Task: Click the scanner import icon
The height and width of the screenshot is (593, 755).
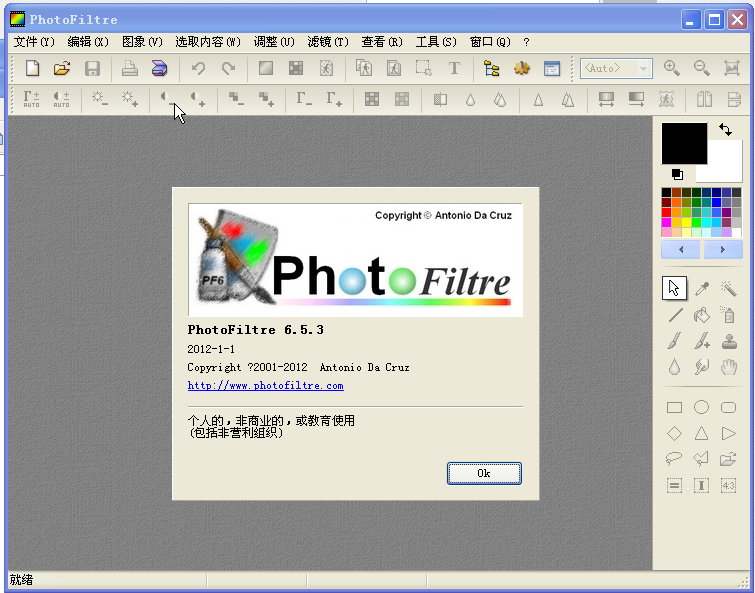Action: pyautogui.click(x=159, y=68)
